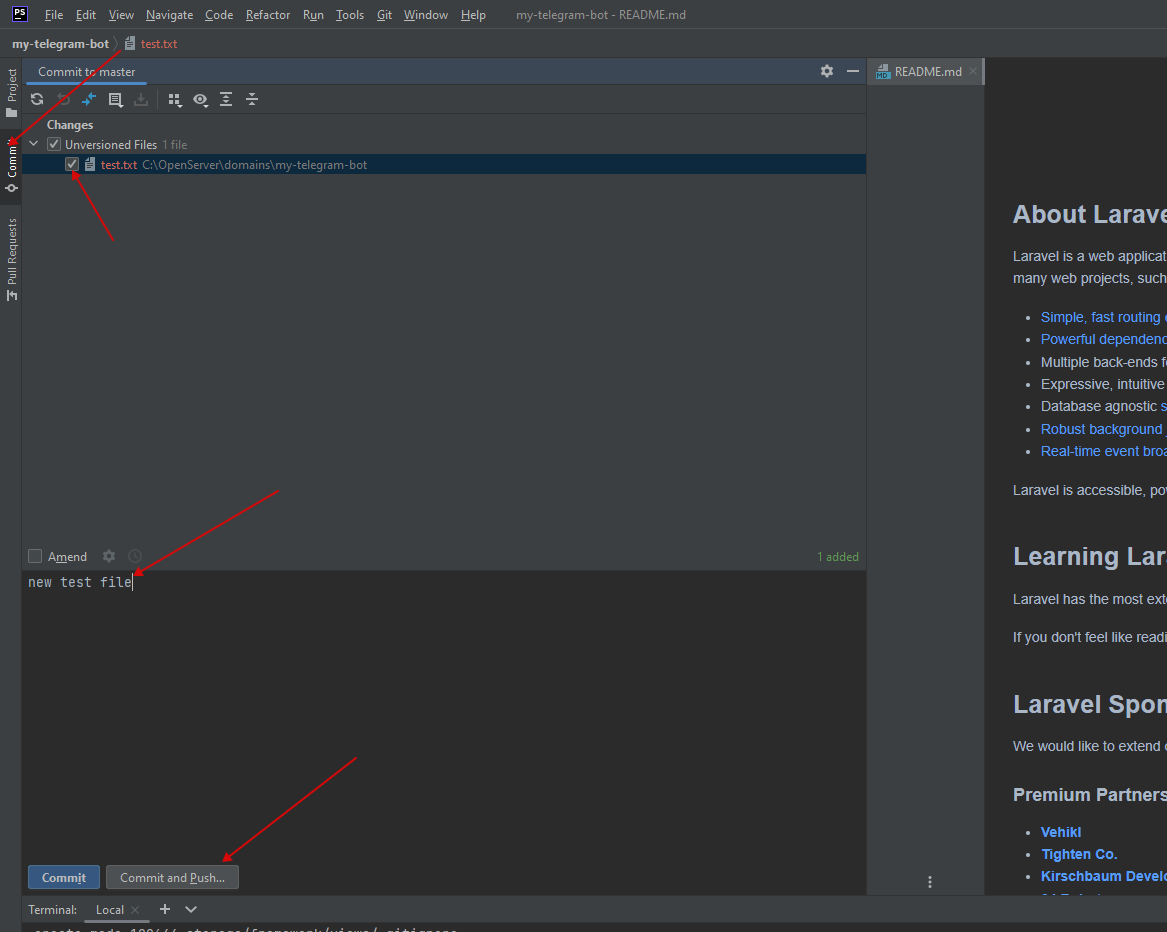Toggle the Commit tool window sidebar button
The width and height of the screenshot is (1167, 932).
click(11, 165)
